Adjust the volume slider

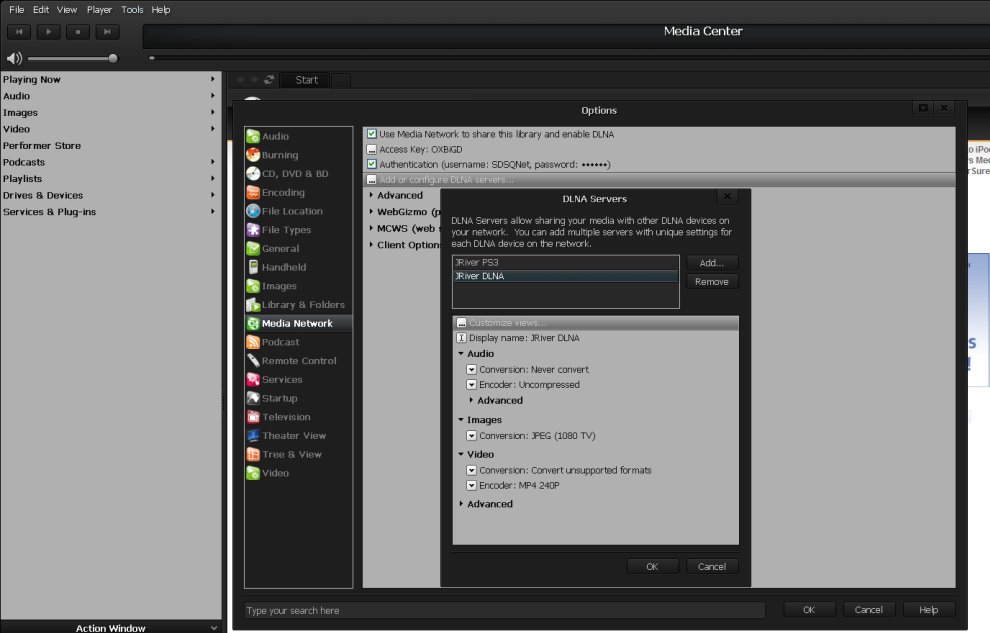pyautogui.click(x=72, y=59)
